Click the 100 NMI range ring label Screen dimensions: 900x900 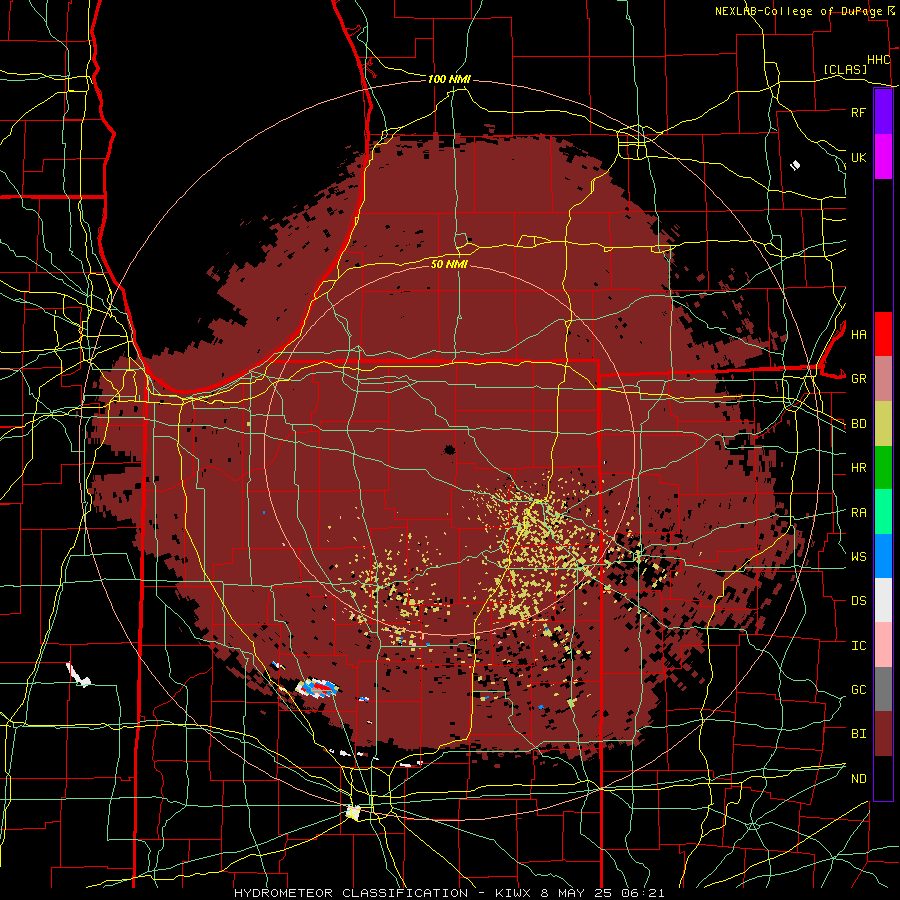[x=449, y=79]
